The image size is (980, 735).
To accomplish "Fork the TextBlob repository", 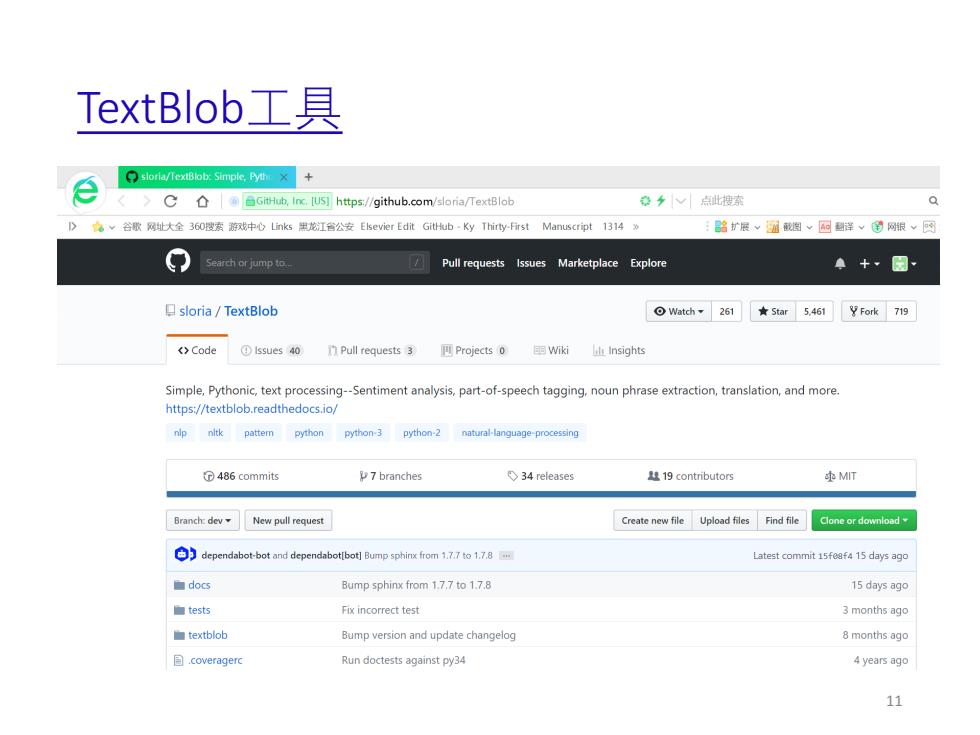I will pyautogui.click(x=864, y=311).
